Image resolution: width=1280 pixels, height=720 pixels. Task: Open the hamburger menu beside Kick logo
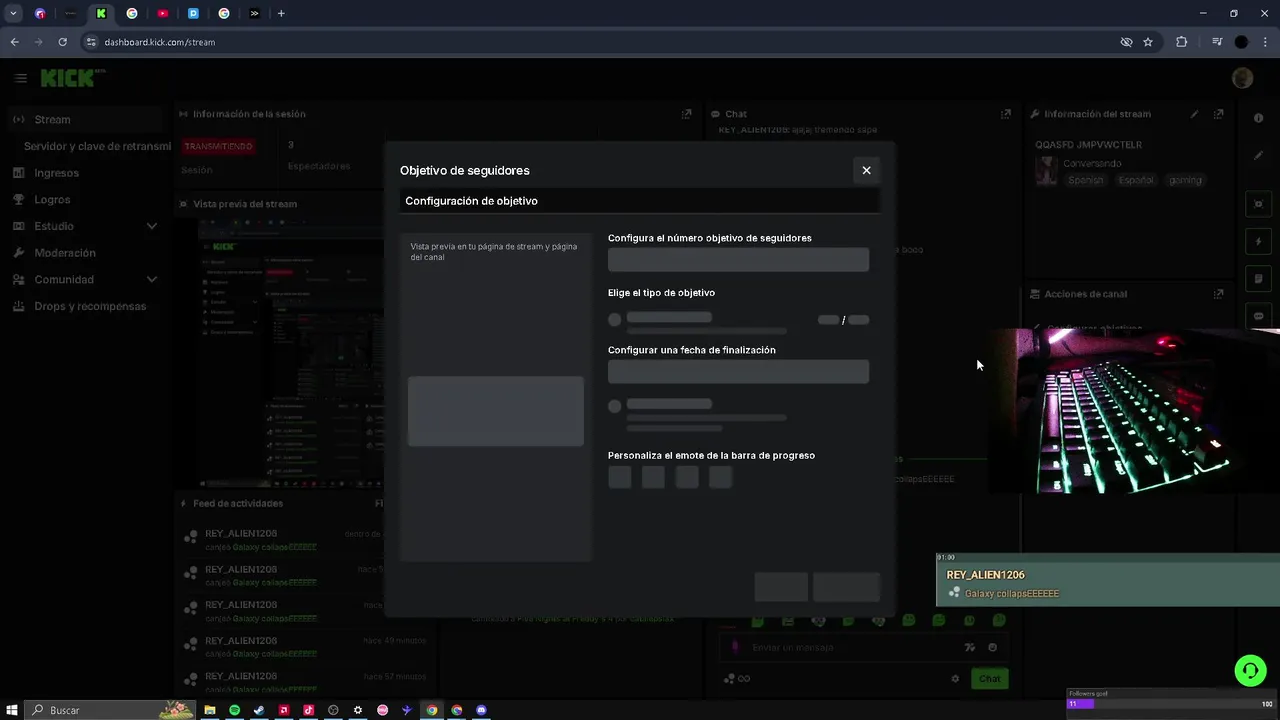(x=20, y=78)
